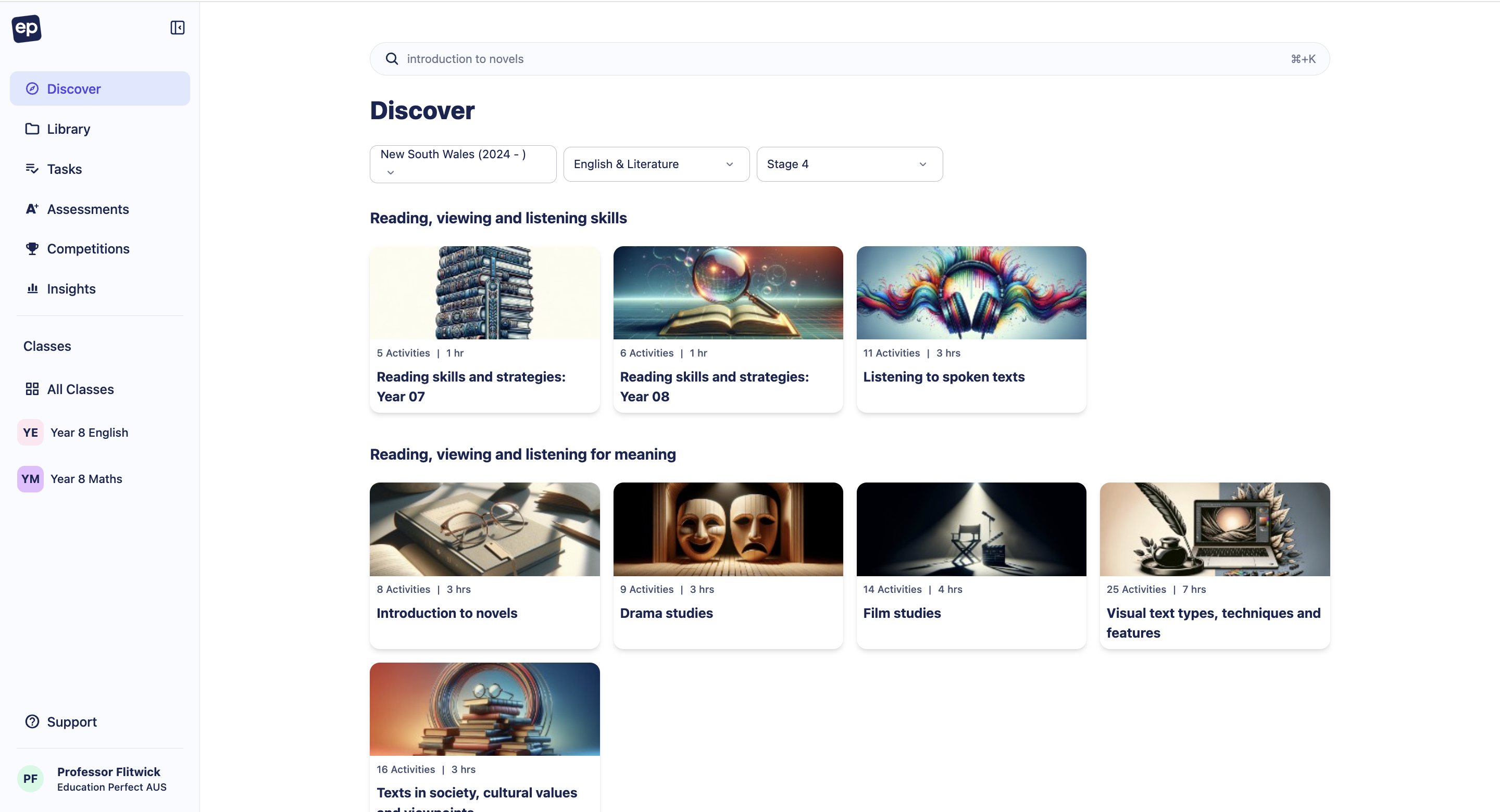Click the Assessments A+ icon
This screenshot has height=812, width=1500.
pyautogui.click(x=32, y=209)
